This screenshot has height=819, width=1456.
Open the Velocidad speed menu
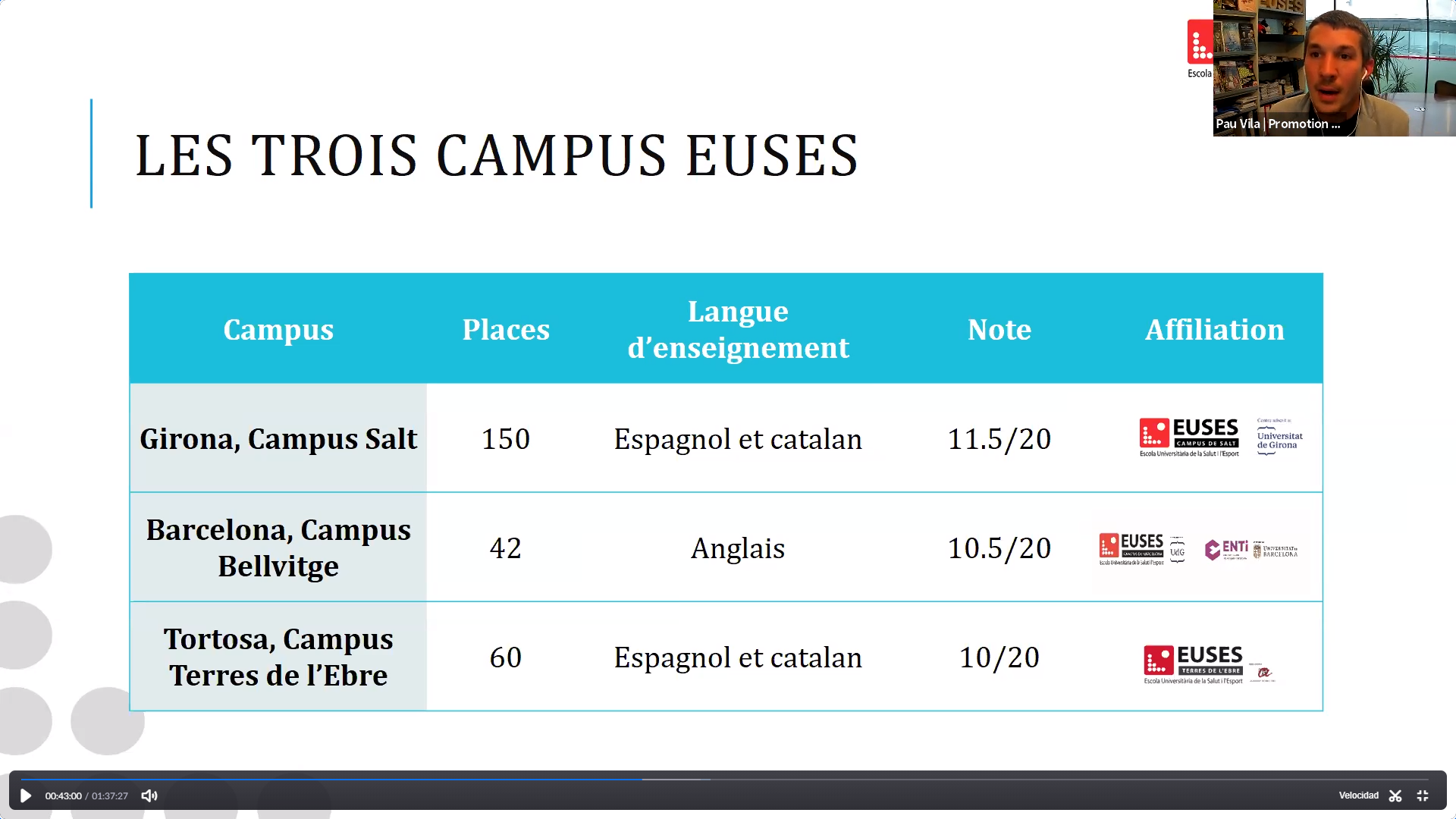click(x=1358, y=795)
